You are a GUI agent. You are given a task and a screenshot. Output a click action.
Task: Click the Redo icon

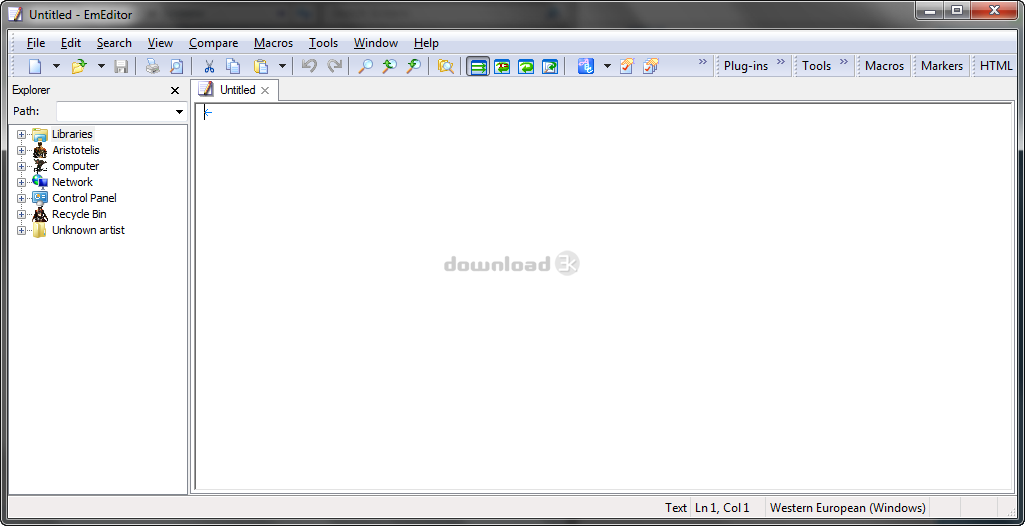[x=334, y=66]
